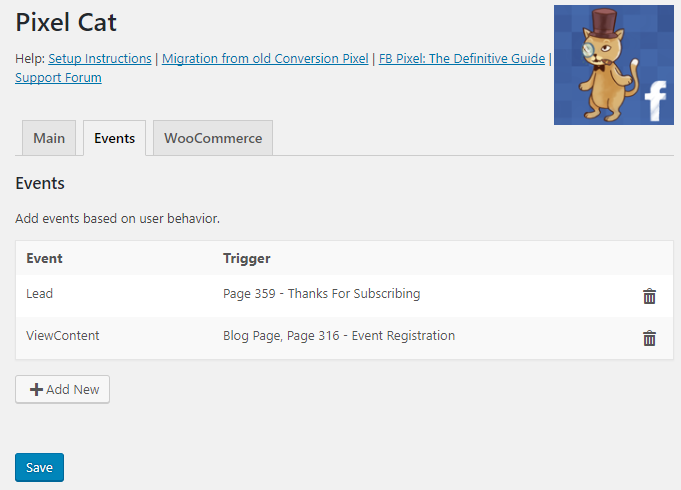
Task: Click the Pixel Cat mascot image
Action: [614, 65]
